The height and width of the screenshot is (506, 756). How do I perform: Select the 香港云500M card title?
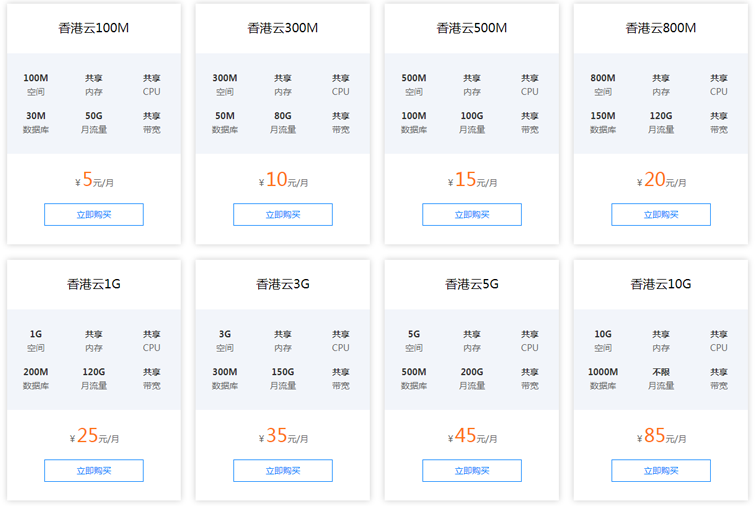coord(472,28)
